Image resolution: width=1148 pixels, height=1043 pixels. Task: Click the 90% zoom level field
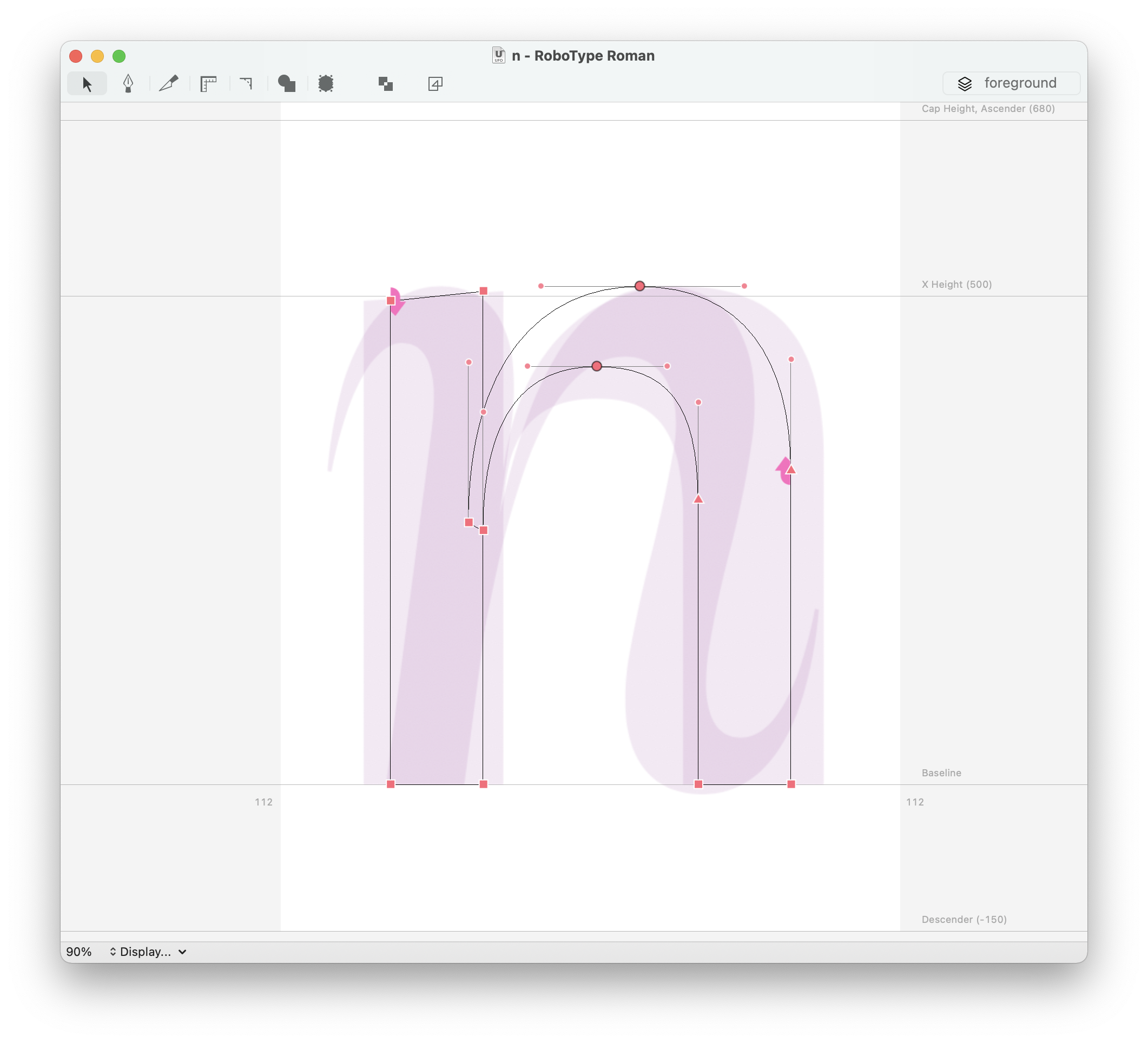[x=78, y=952]
